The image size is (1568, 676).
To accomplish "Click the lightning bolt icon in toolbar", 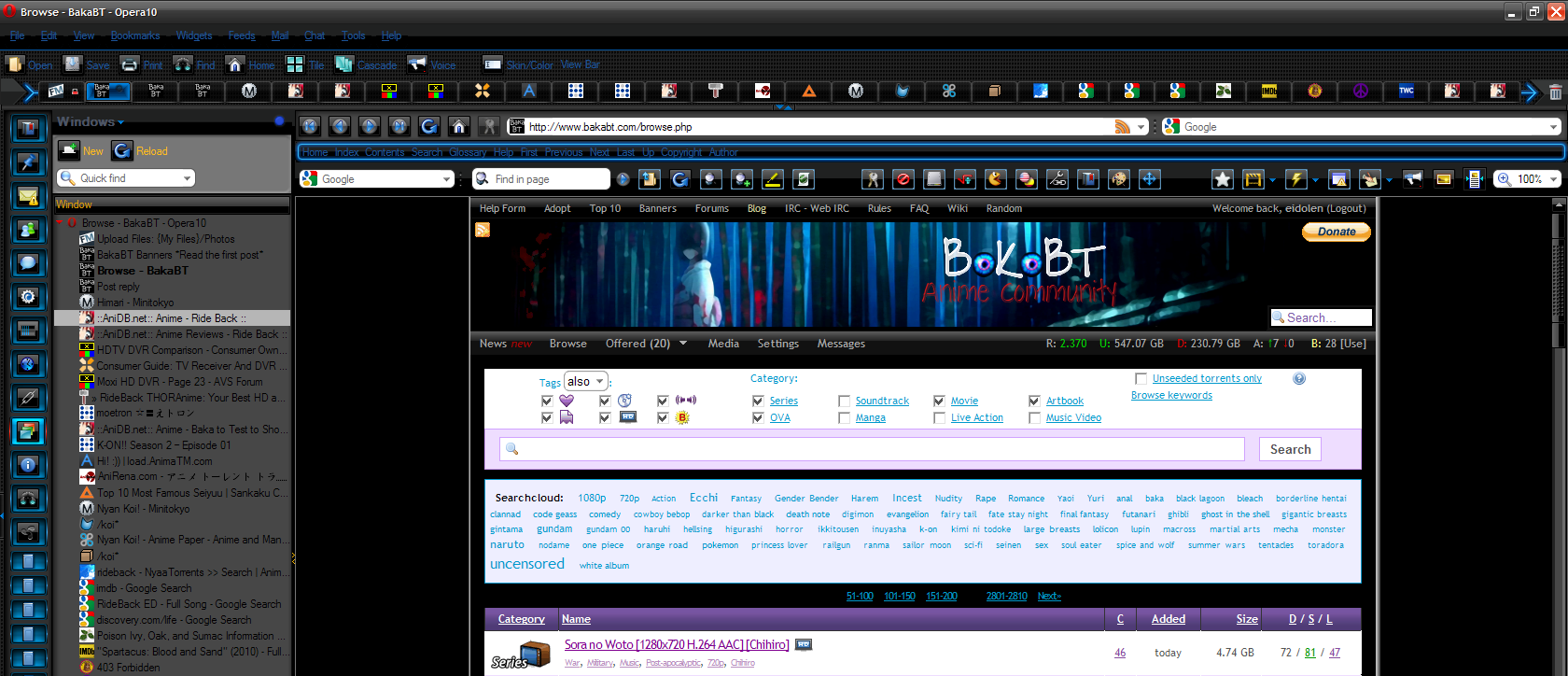I will coord(1295,178).
